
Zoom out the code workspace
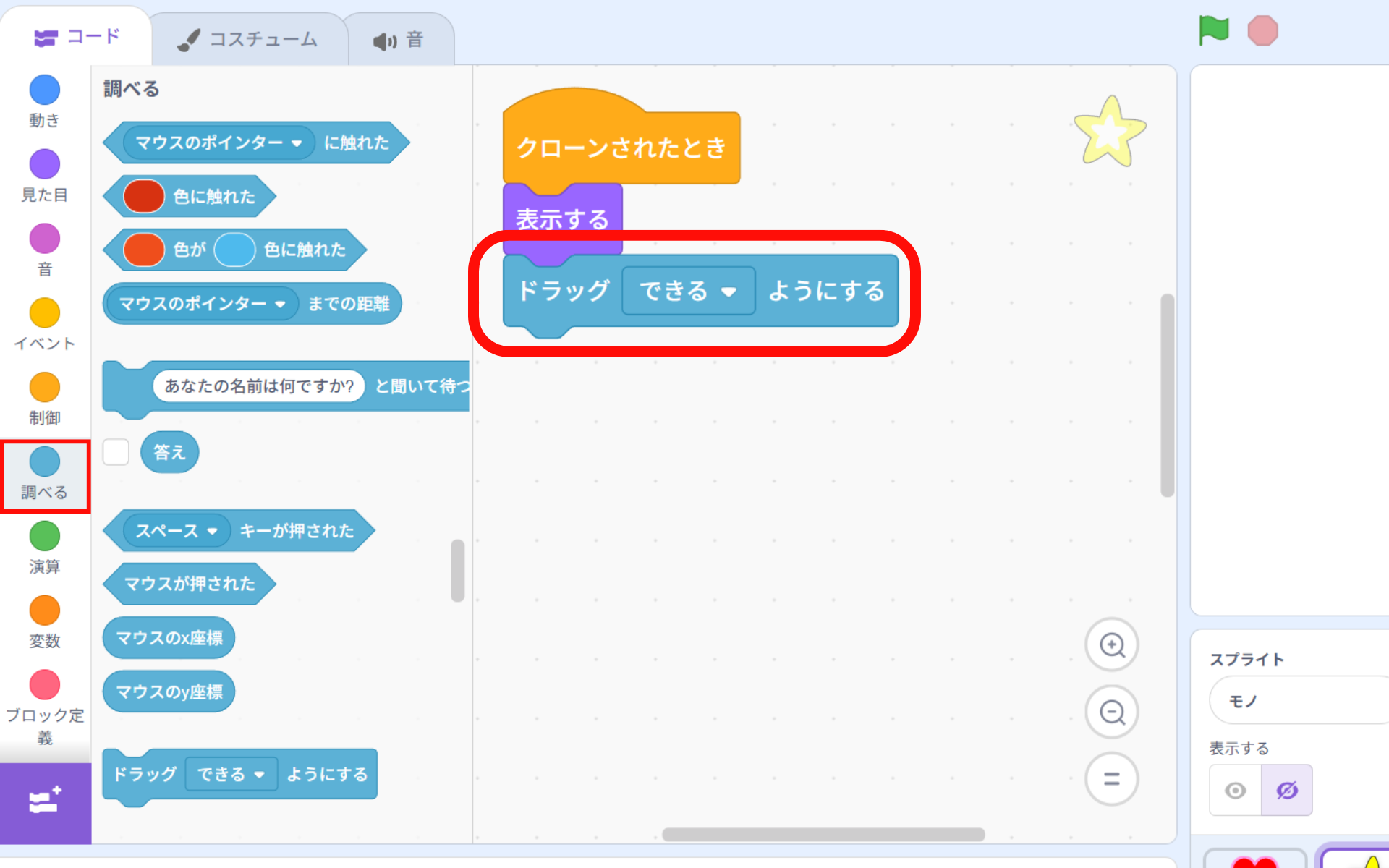pyautogui.click(x=1111, y=712)
